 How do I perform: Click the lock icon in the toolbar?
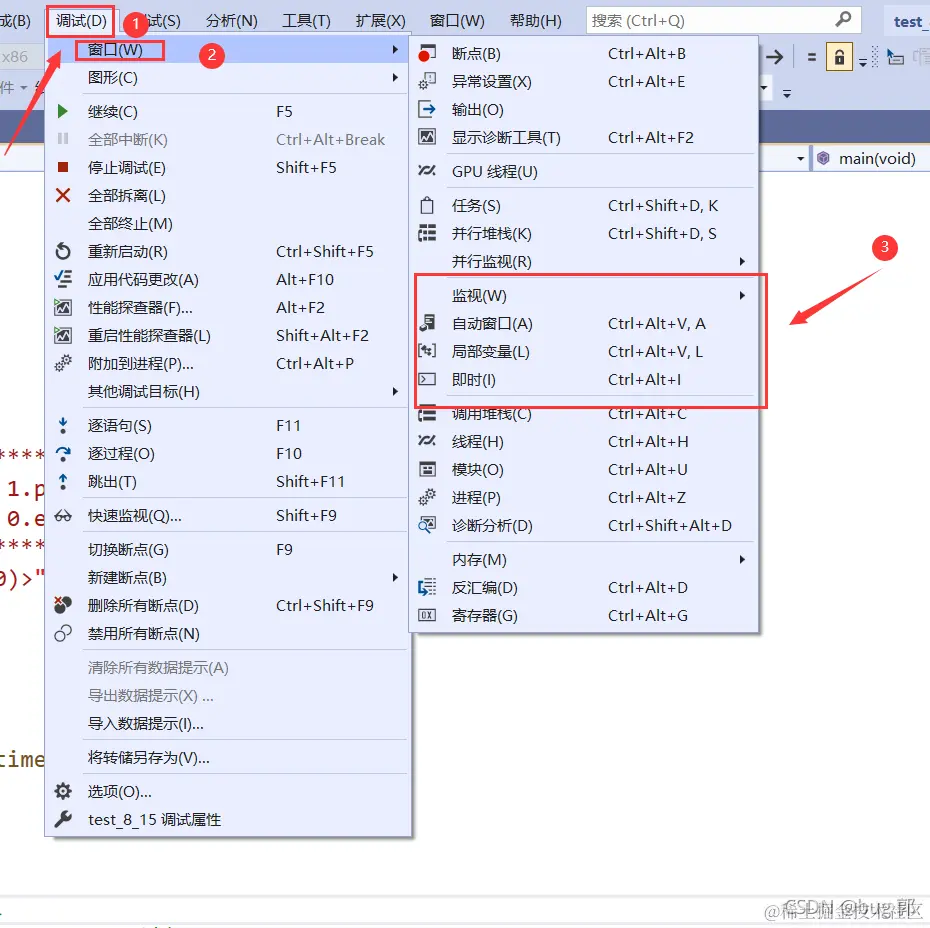pos(838,57)
